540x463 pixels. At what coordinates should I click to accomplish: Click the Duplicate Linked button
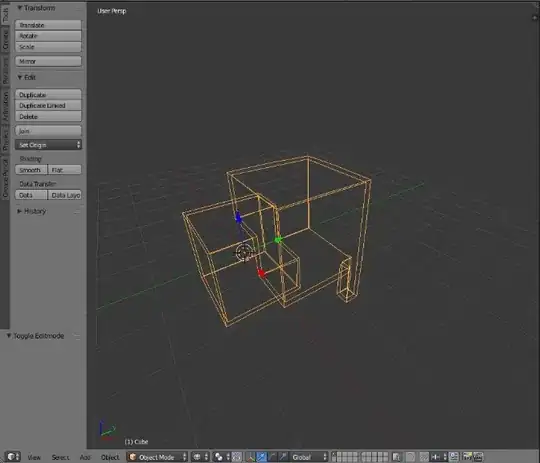click(48, 105)
